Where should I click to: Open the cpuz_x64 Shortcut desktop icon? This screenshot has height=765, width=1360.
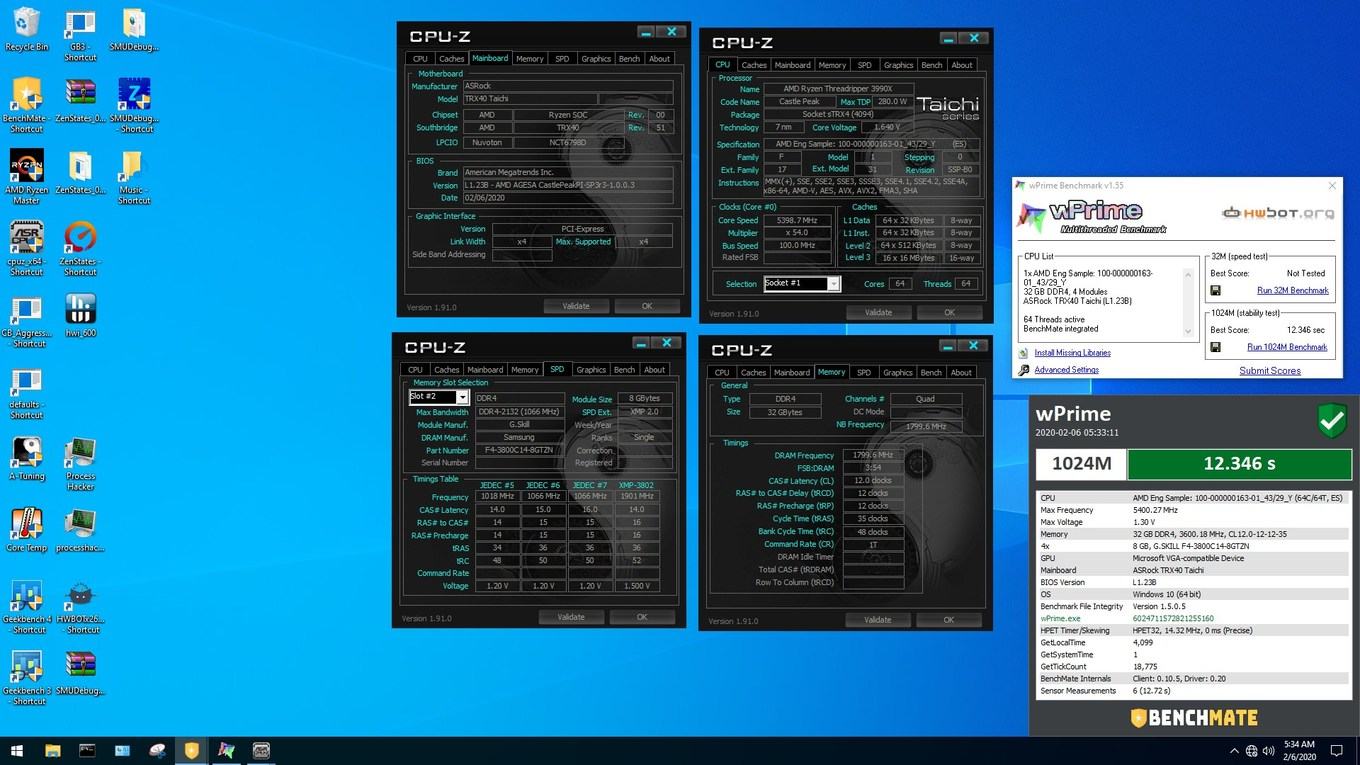(x=26, y=249)
